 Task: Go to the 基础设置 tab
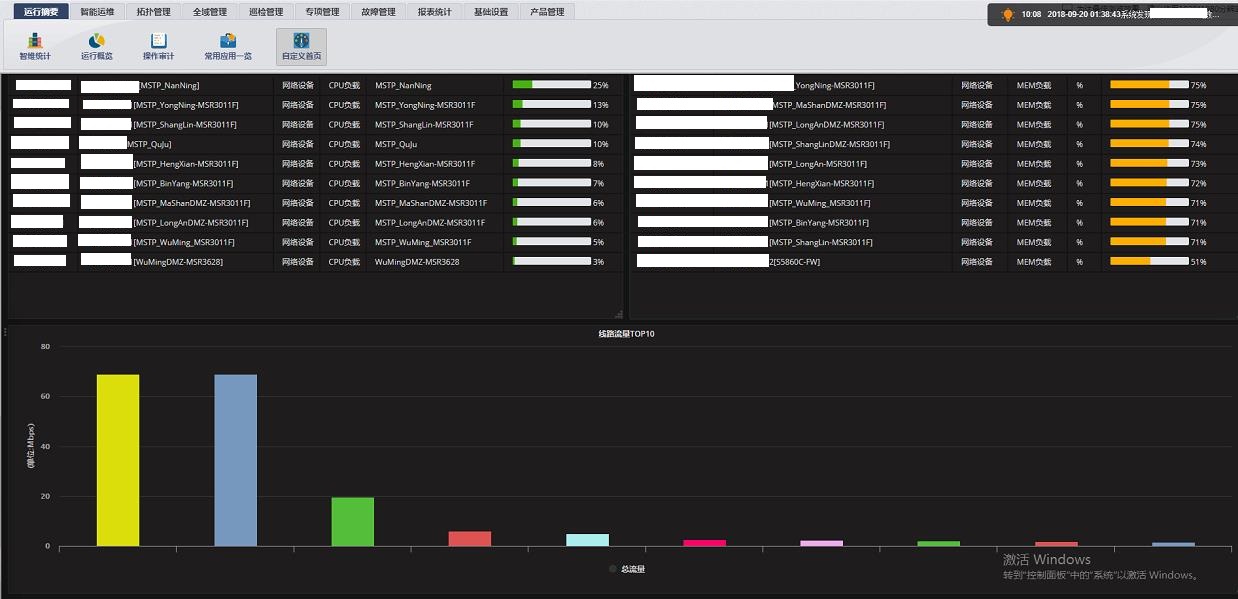click(x=491, y=12)
